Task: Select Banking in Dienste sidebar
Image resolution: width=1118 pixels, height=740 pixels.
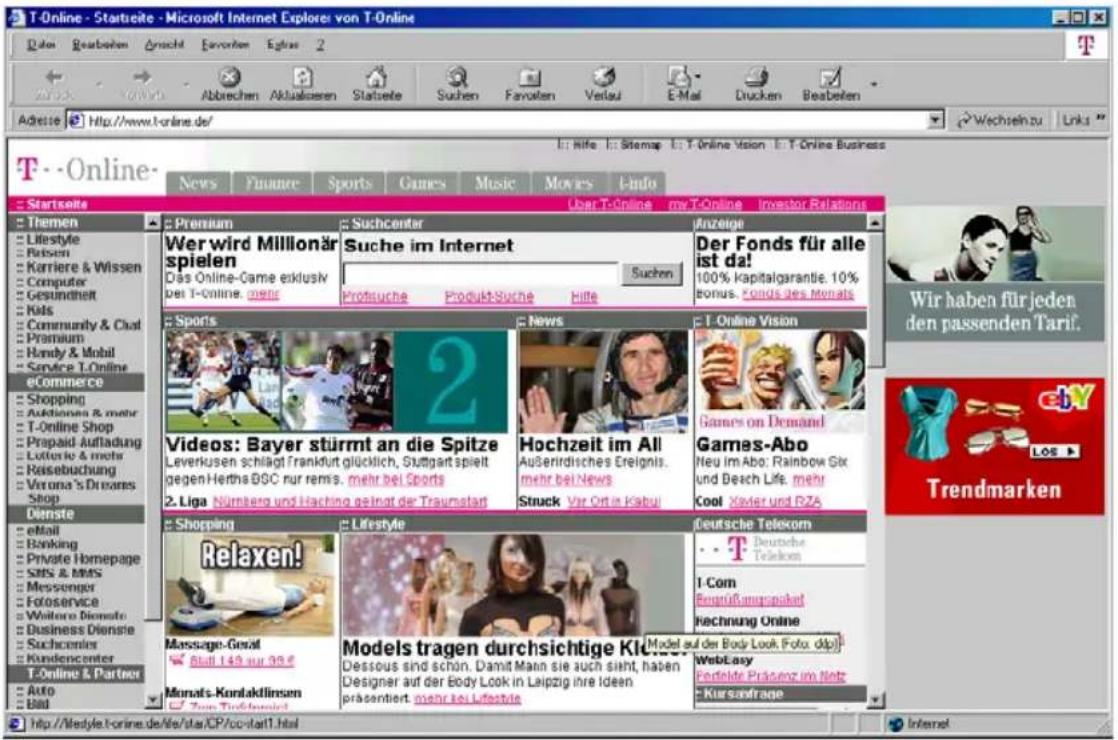Action: [52, 544]
